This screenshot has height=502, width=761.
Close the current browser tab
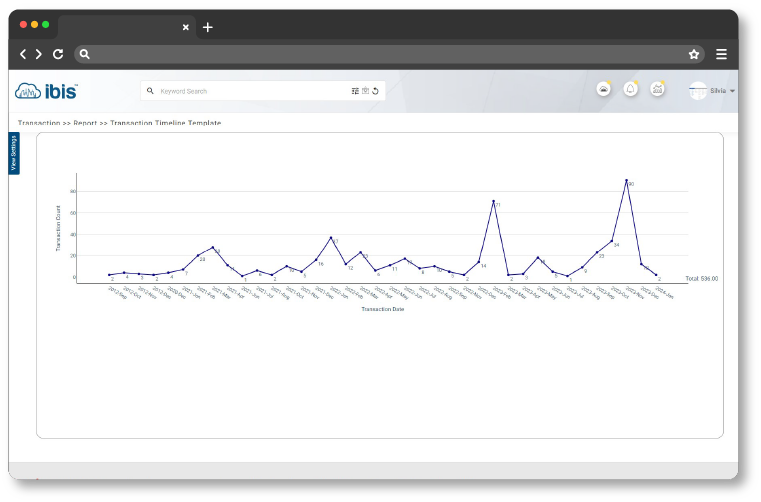[x=185, y=27]
